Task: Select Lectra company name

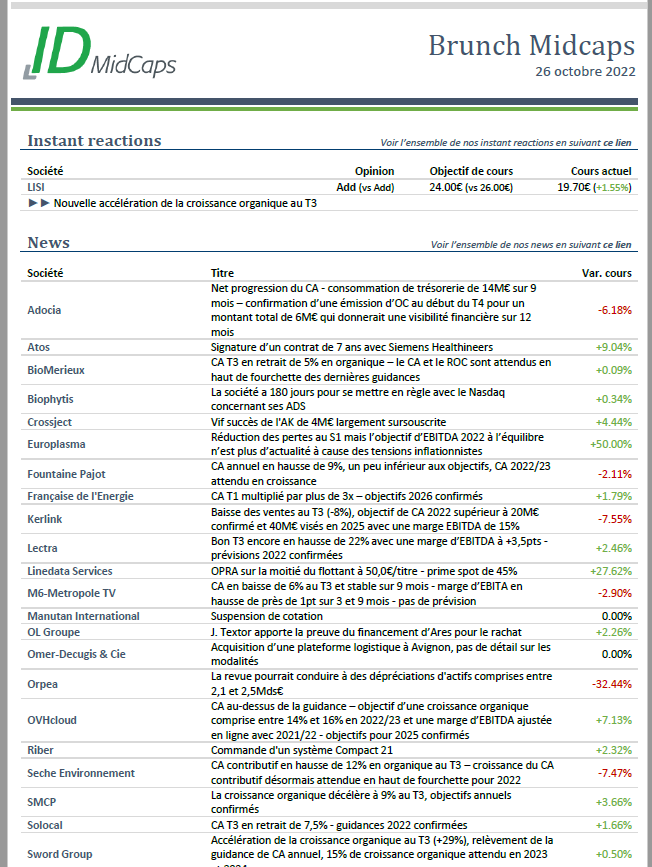Action: pos(43,549)
